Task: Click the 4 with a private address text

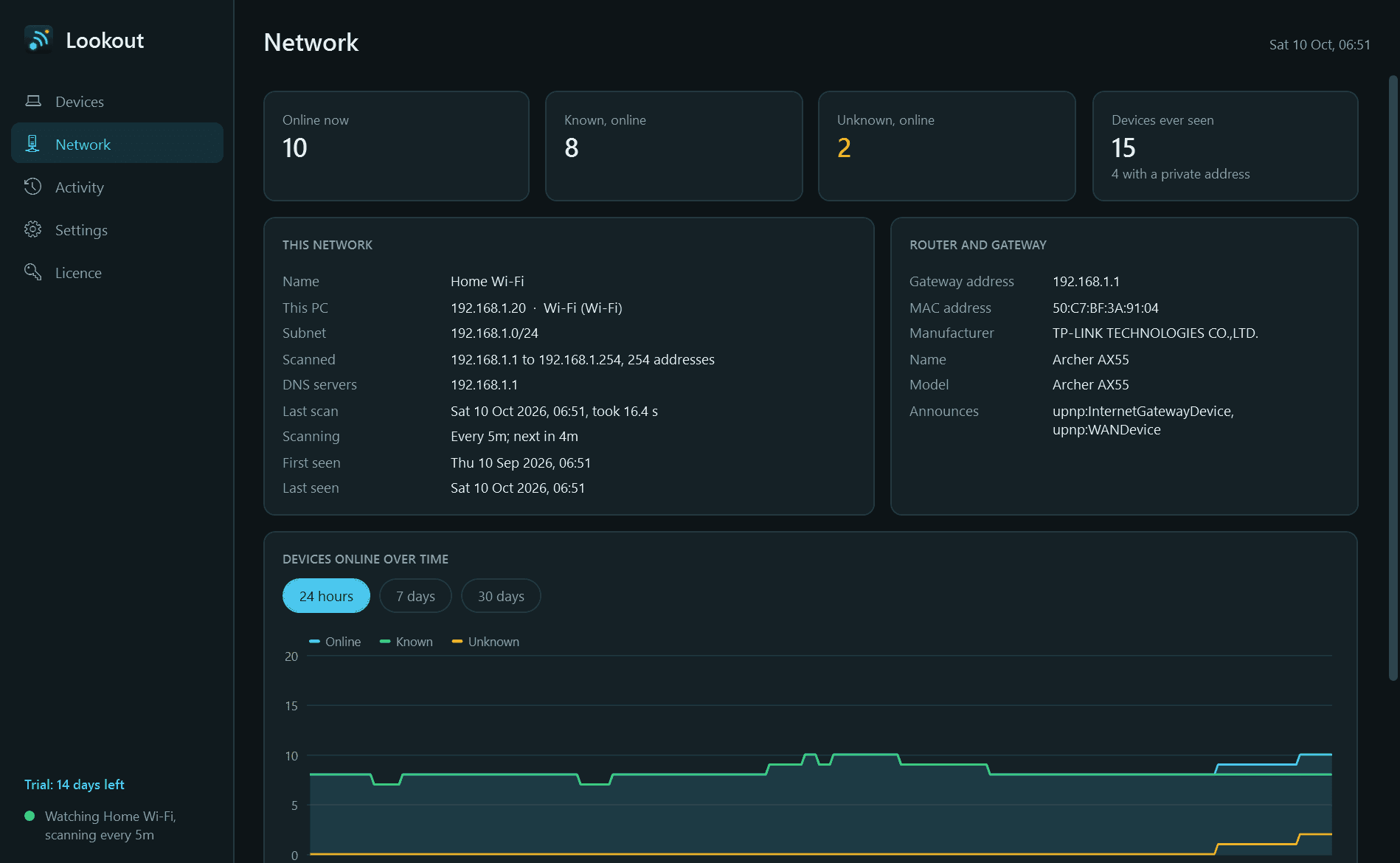Action: tap(1180, 174)
